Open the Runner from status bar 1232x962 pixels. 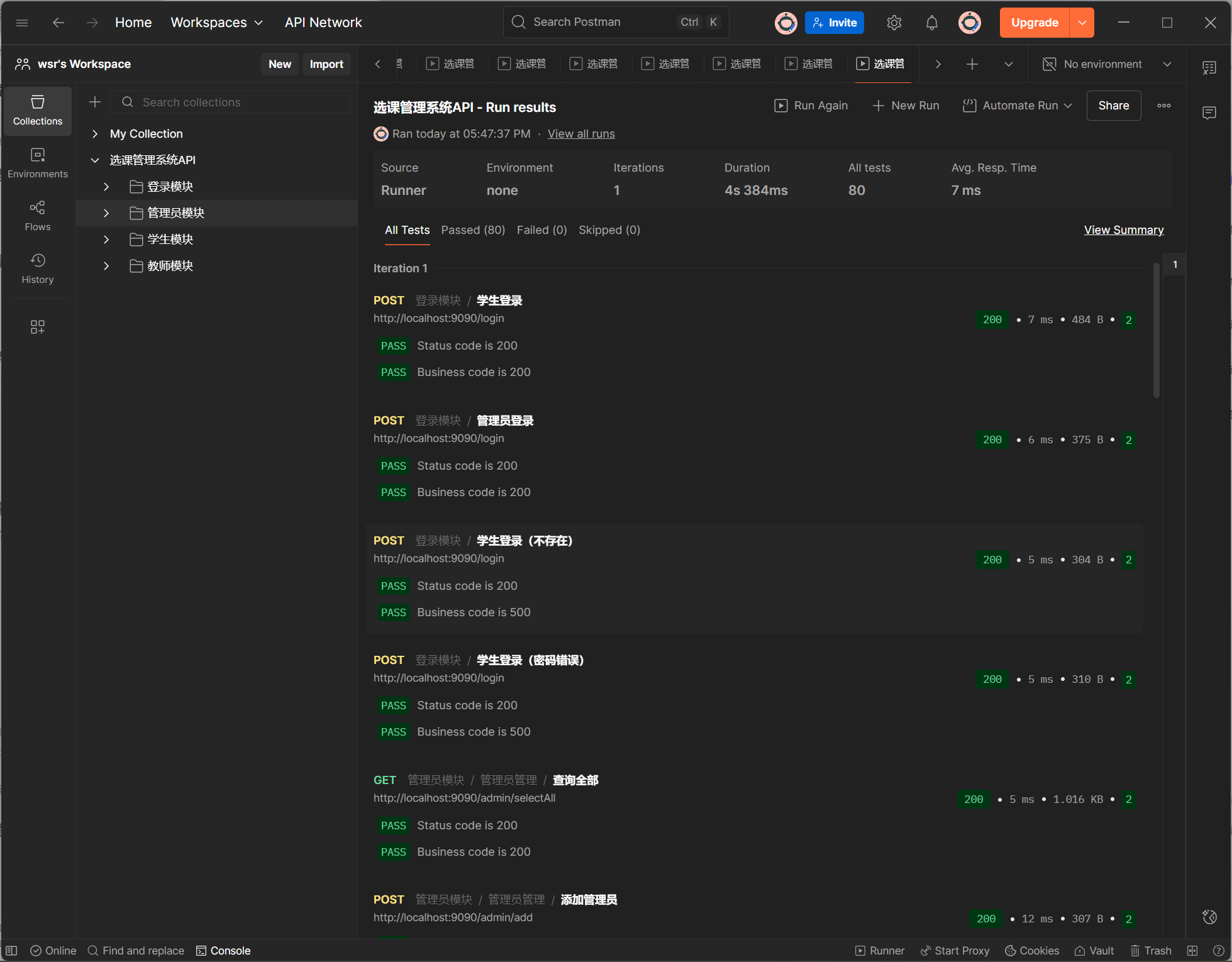click(x=879, y=951)
